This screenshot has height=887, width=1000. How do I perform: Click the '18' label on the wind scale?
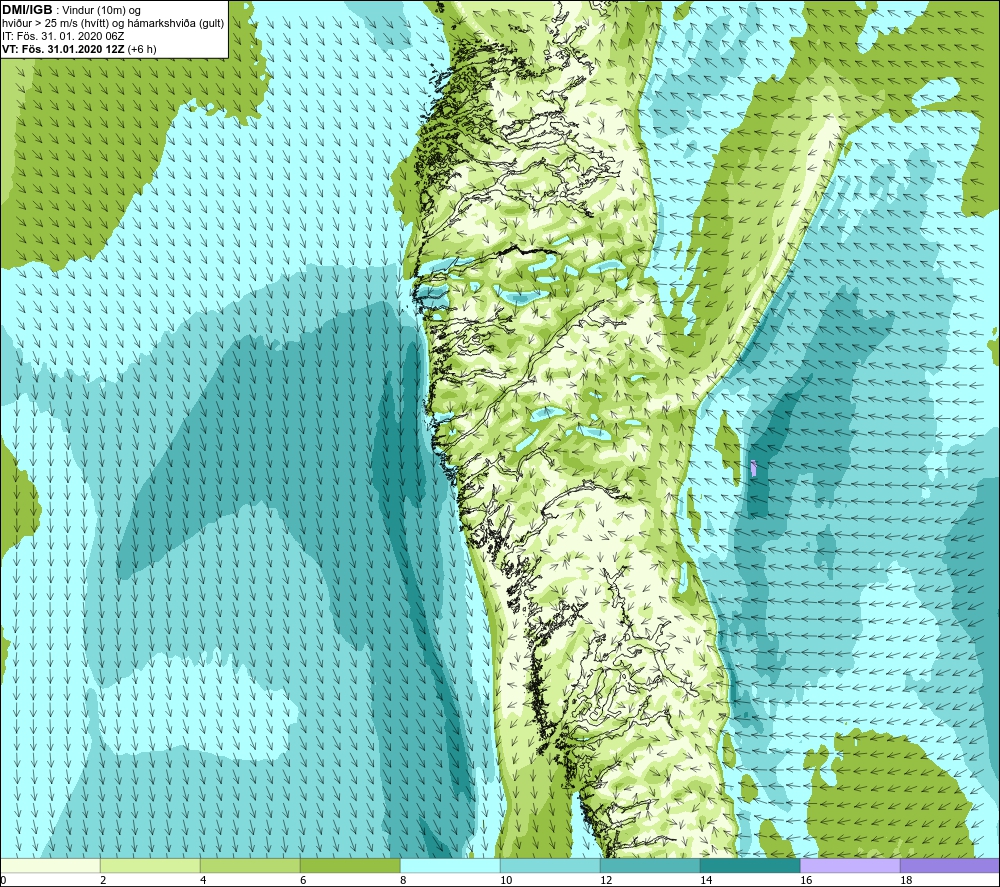(906, 881)
